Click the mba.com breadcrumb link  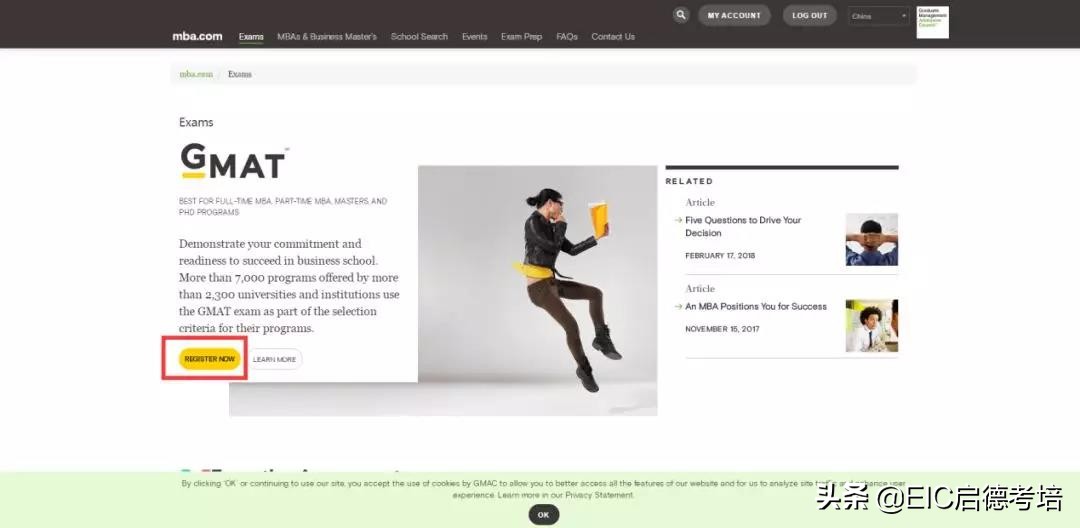click(196, 74)
